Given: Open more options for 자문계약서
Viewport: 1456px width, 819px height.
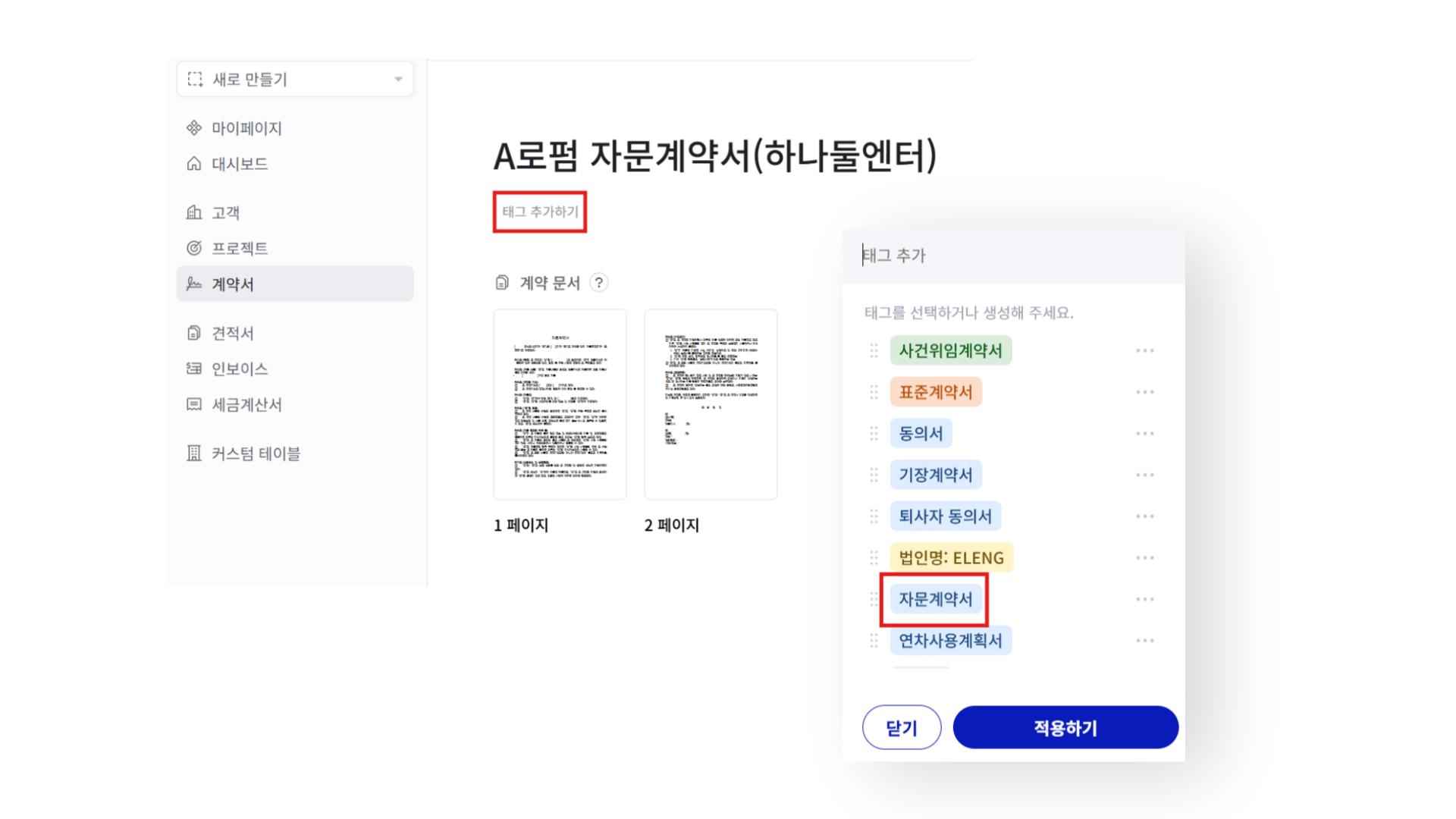Looking at the screenshot, I should [1145, 599].
